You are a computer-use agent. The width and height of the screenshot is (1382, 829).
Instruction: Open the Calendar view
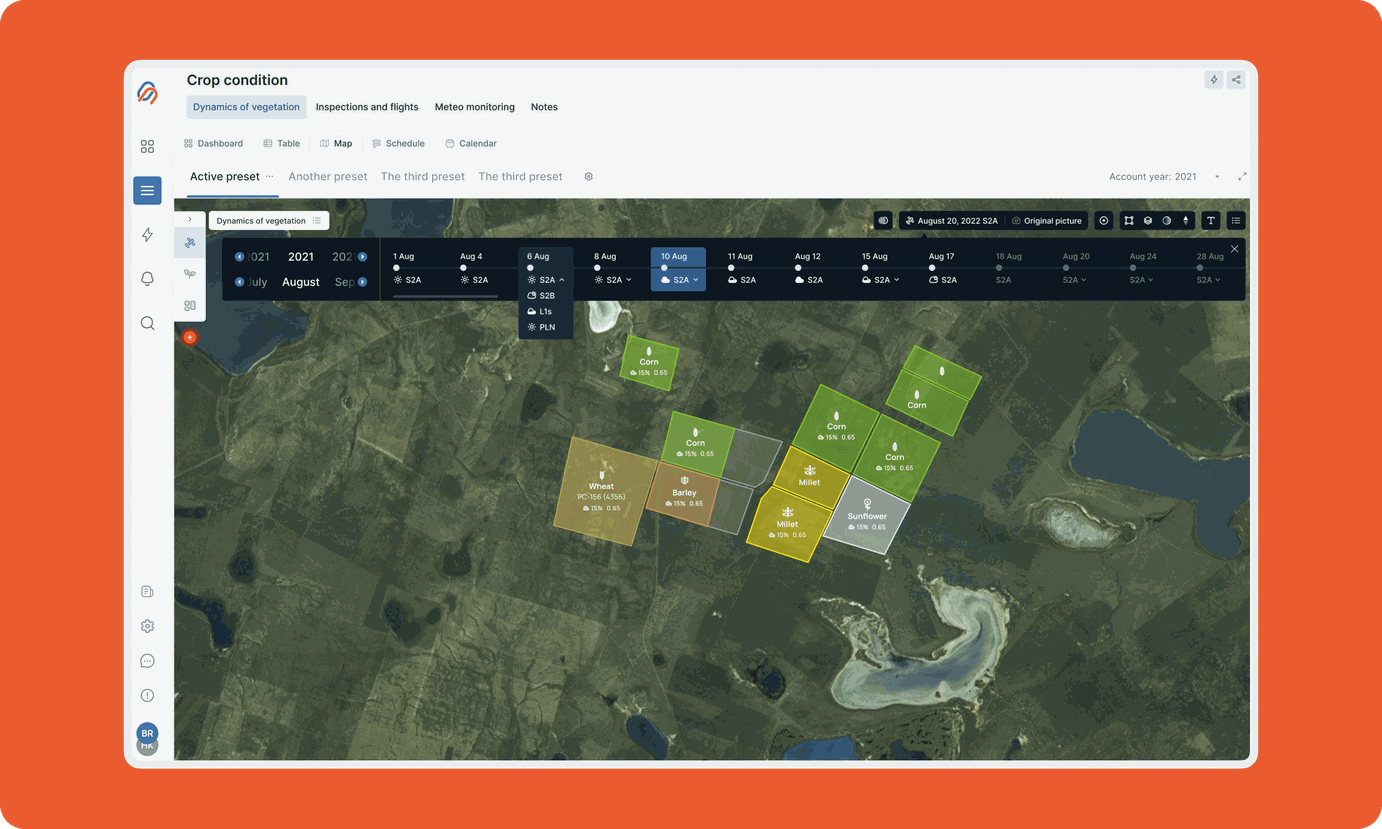click(471, 143)
